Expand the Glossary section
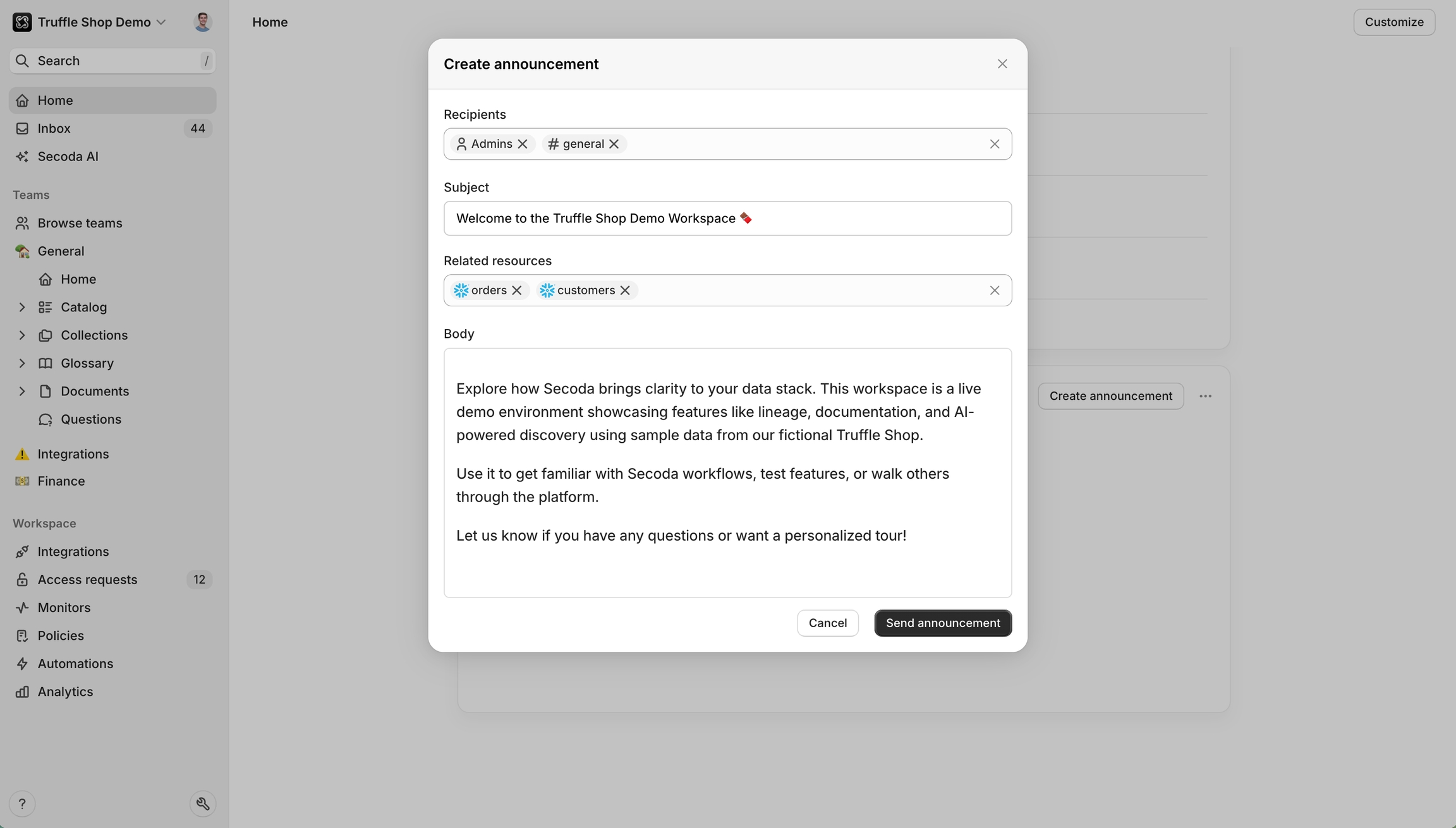 [x=22, y=363]
